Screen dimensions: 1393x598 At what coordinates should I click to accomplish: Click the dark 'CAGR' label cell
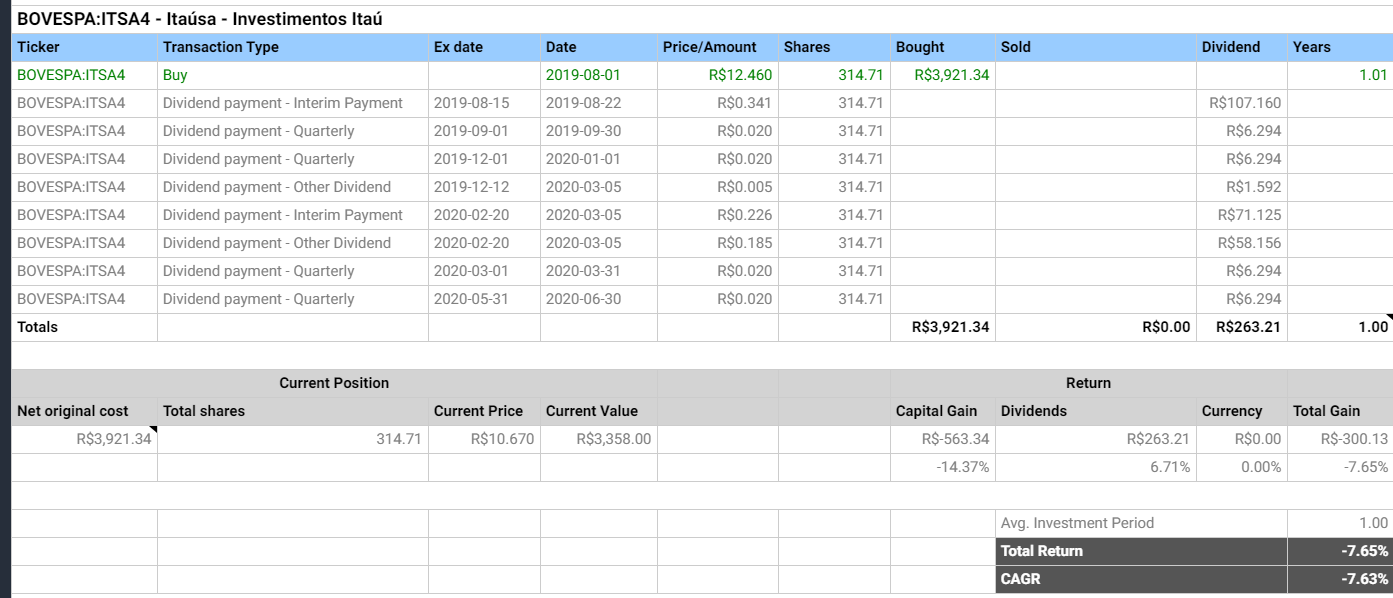[1142, 579]
